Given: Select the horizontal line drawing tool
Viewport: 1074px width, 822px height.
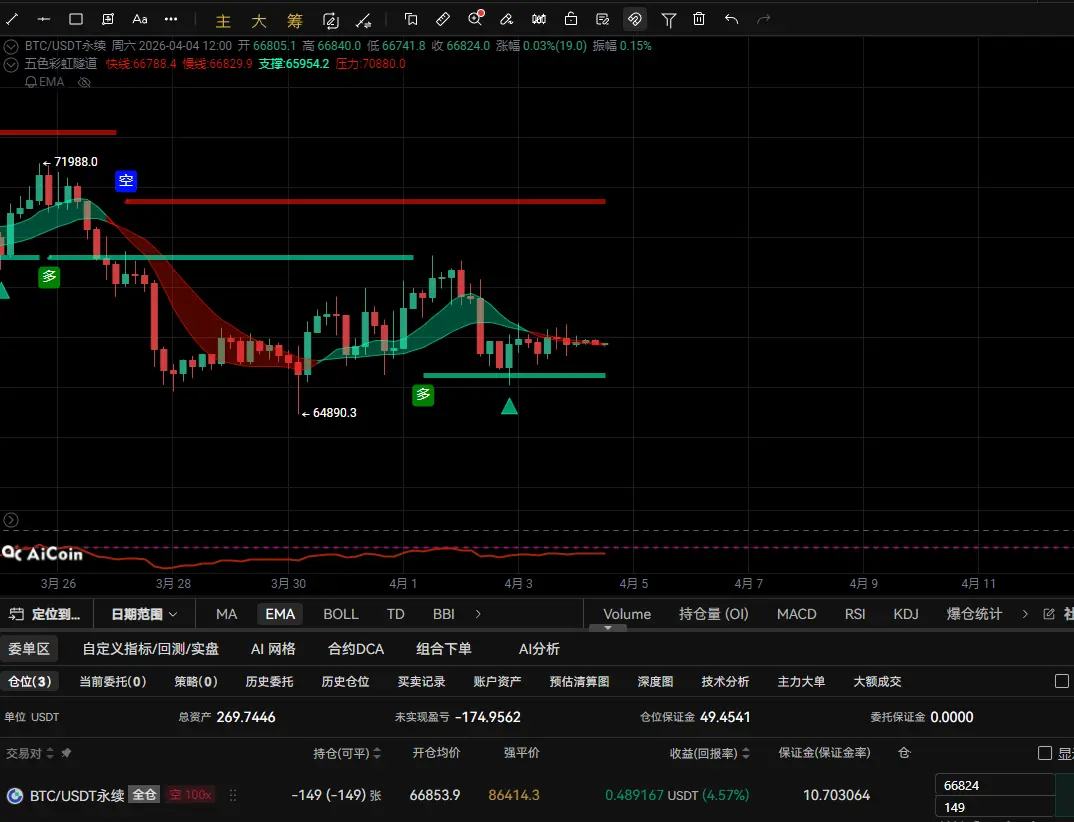Looking at the screenshot, I should (44, 19).
